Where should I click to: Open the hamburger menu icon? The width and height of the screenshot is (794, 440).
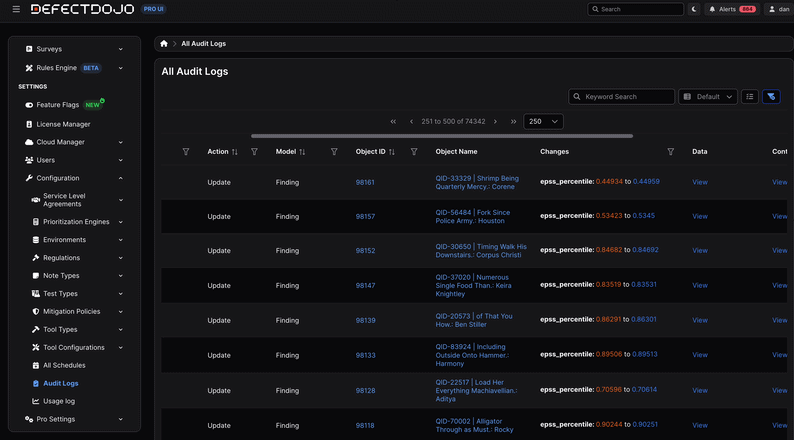tap(16, 9)
